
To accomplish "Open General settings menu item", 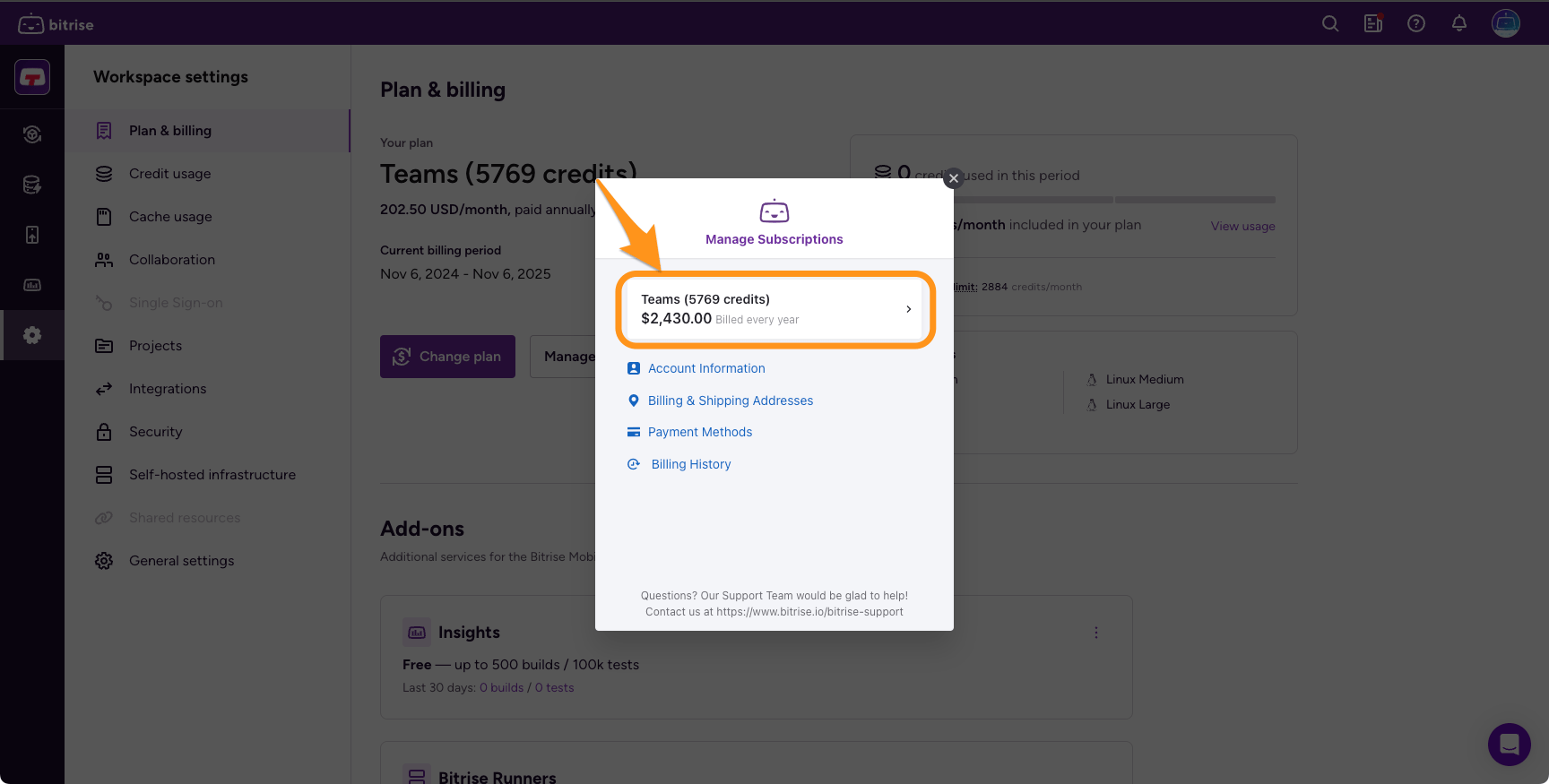I will (181, 561).
